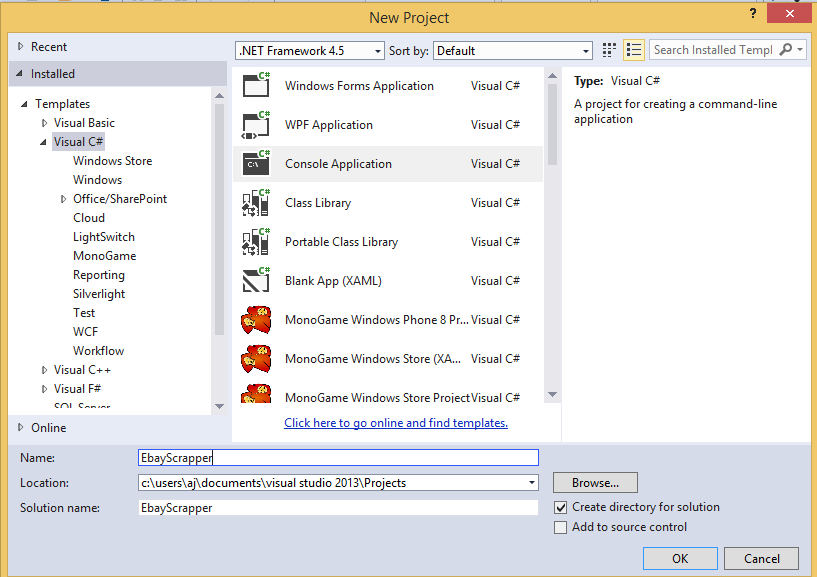Switch to small icons view
This screenshot has width=817, height=577.
tap(609, 50)
